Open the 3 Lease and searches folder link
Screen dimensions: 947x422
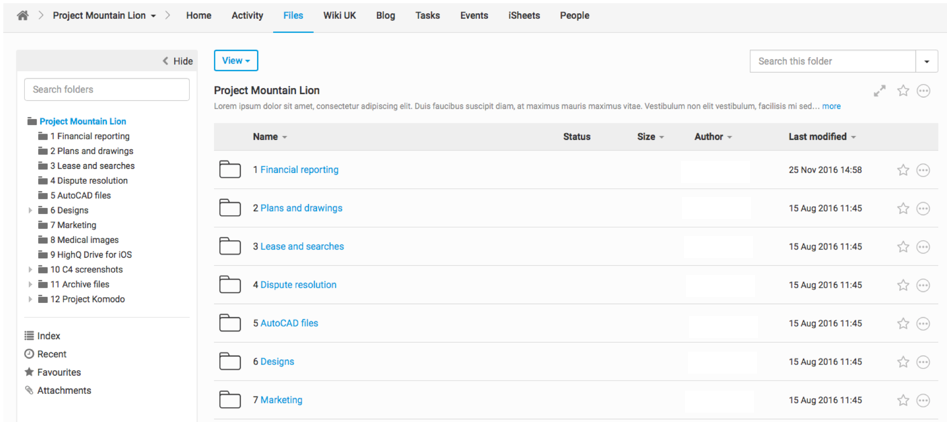pos(301,247)
